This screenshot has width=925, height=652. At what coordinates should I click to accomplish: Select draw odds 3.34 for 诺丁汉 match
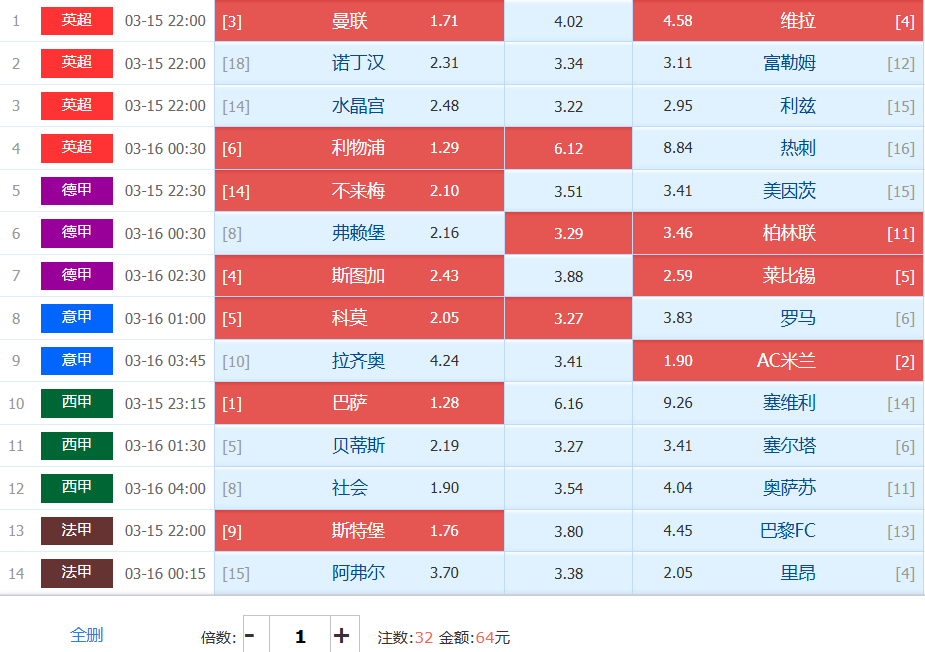click(x=568, y=64)
